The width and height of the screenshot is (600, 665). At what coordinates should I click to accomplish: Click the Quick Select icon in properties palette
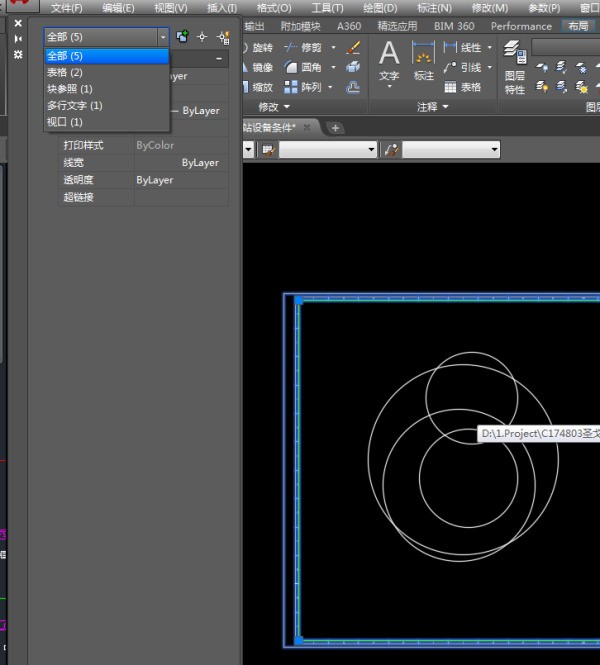(223, 37)
